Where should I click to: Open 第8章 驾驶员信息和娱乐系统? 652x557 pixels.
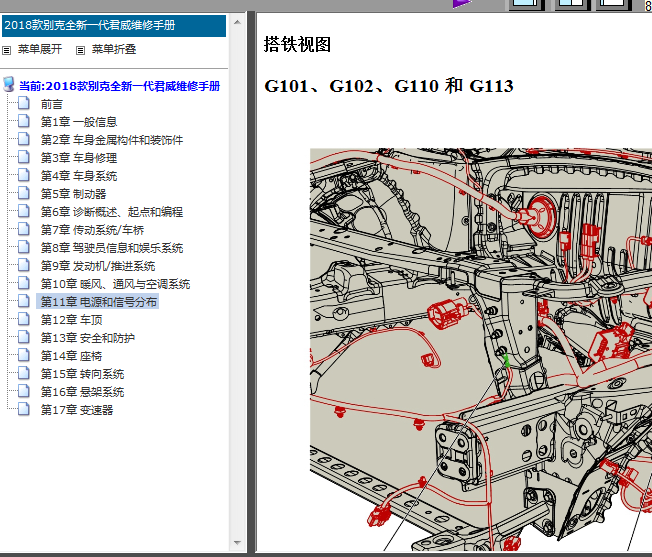pos(112,248)
